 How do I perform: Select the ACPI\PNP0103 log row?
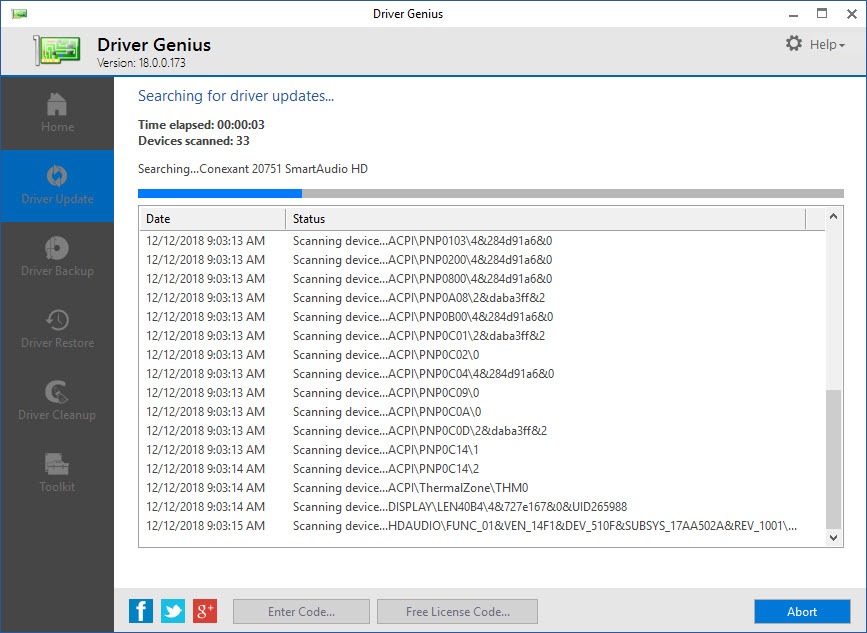click(482, 241)
